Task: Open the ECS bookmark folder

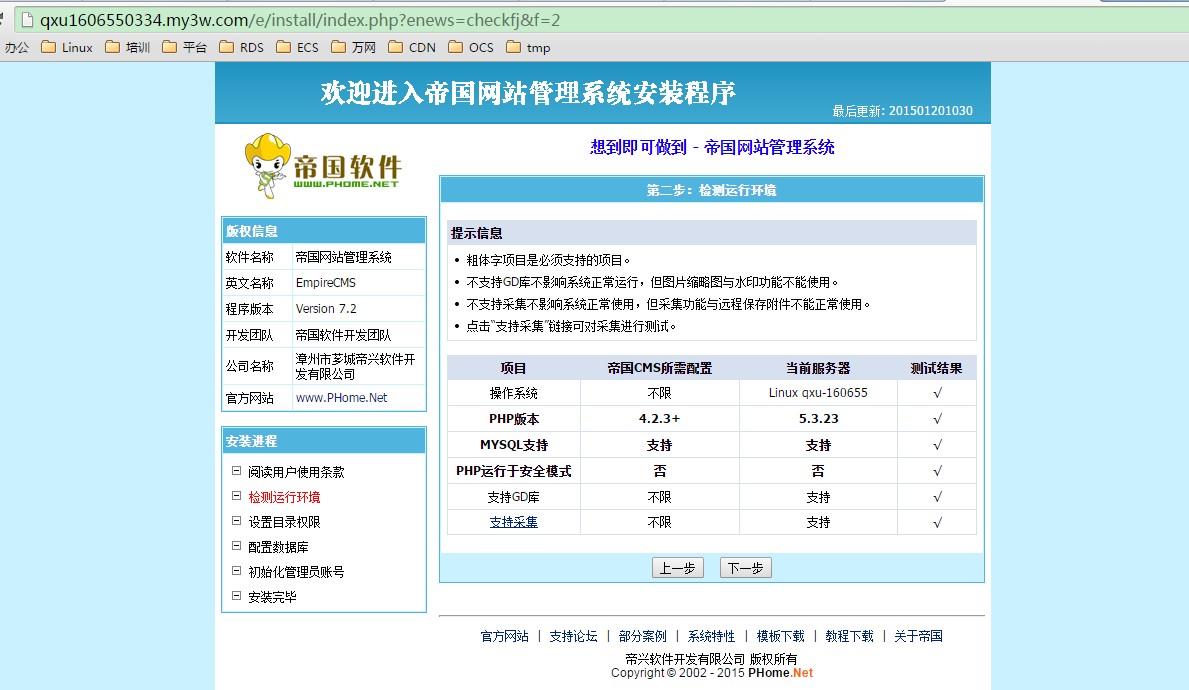Action: tap(298, 47)
